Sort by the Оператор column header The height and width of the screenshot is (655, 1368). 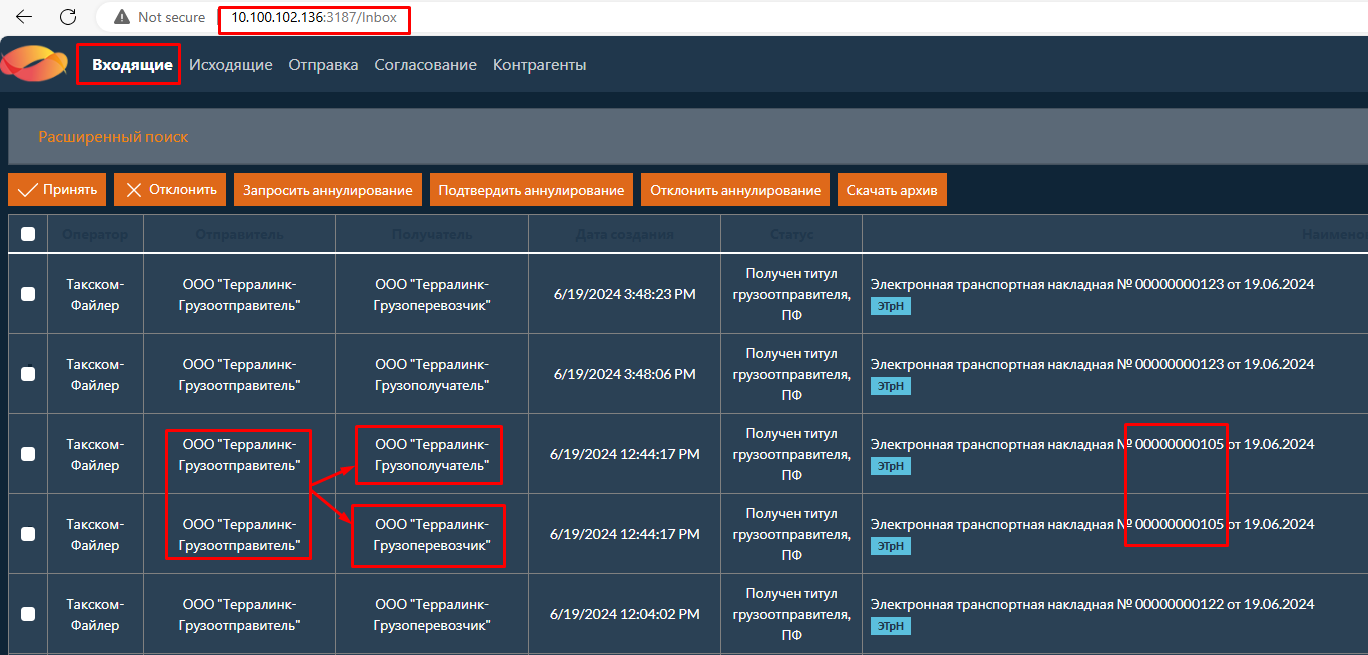[95, 234]
